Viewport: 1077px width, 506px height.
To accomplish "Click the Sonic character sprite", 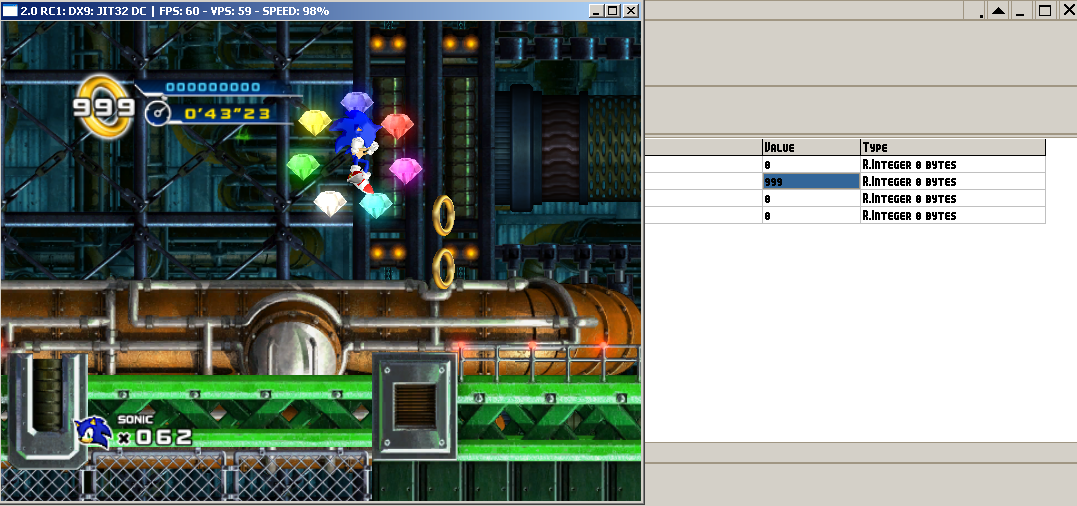I will point(356,152).
